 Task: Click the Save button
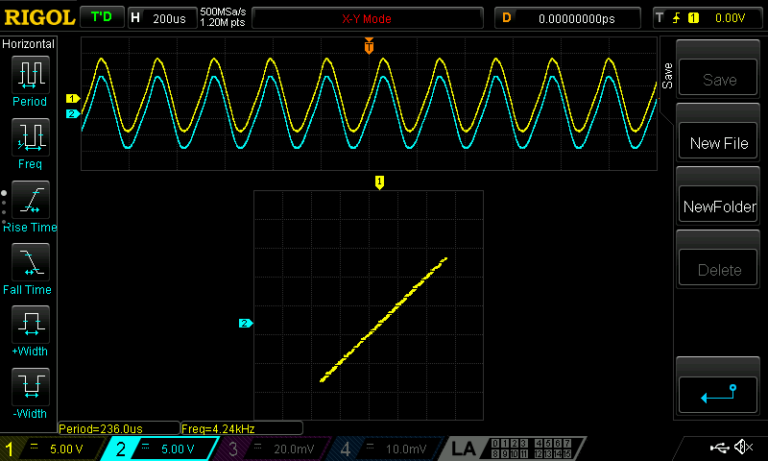(x=718, y=77)
